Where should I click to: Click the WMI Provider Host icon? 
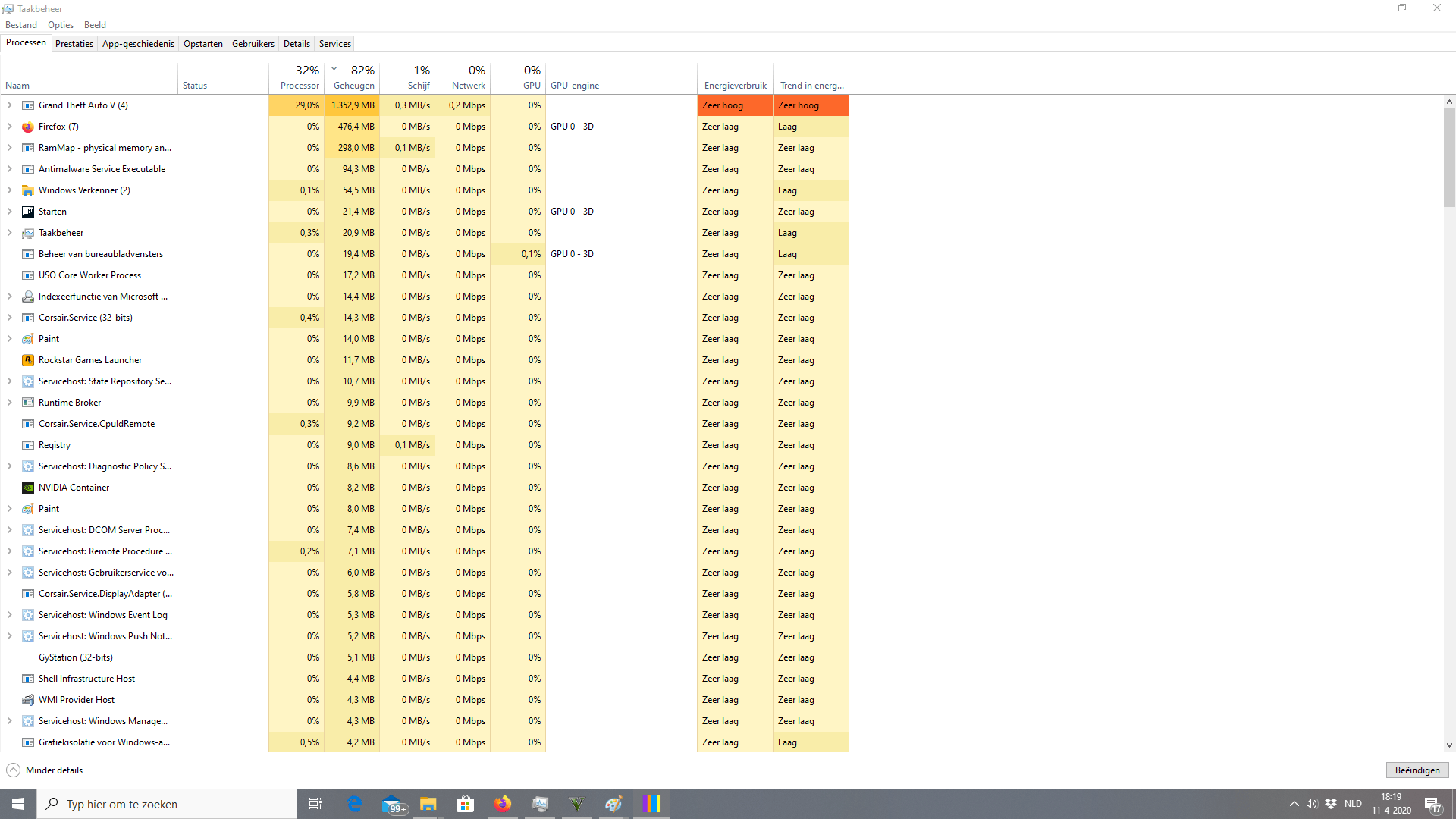(x=28, y=700)
